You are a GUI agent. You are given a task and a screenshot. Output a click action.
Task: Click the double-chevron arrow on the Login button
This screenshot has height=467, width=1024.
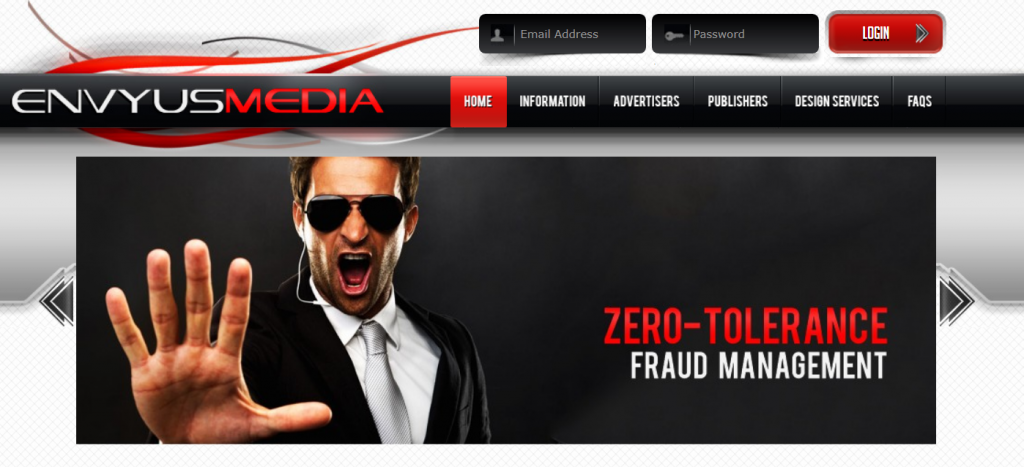(921, 33)
